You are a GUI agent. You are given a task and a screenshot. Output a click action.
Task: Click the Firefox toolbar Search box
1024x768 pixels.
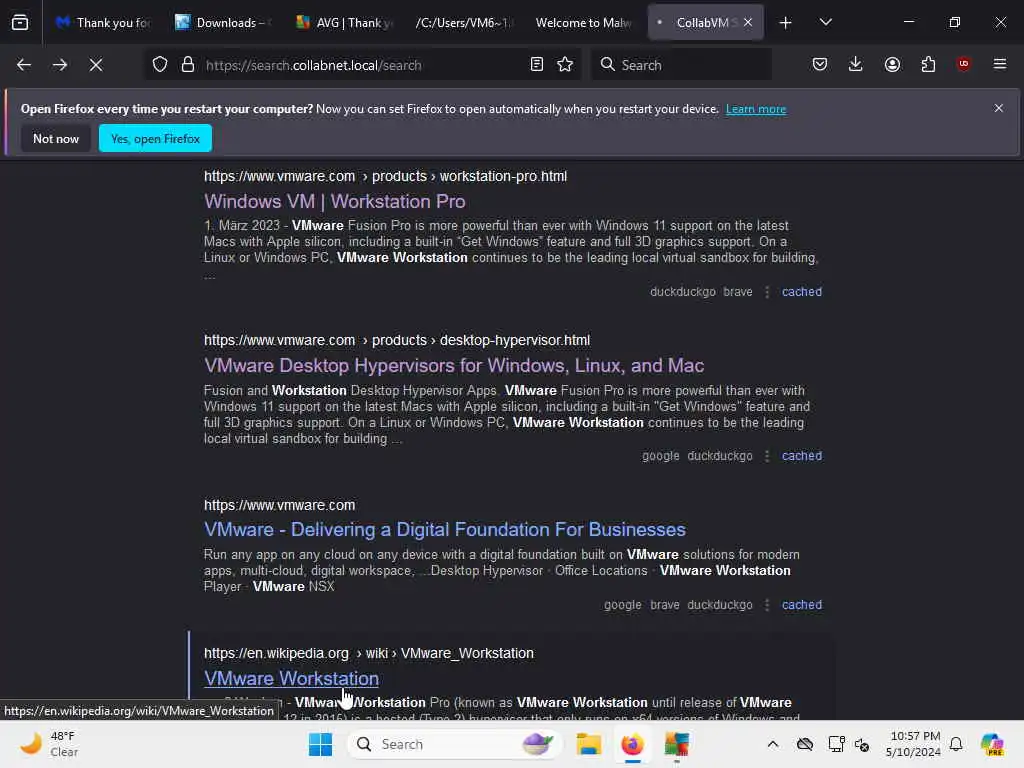[x=681, y=65]
